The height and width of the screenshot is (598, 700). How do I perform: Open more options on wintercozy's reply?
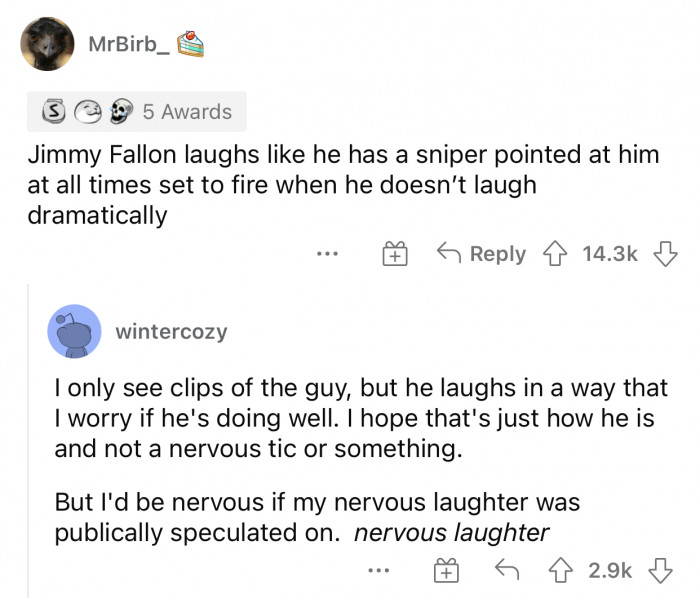click(x=376, y=569)
